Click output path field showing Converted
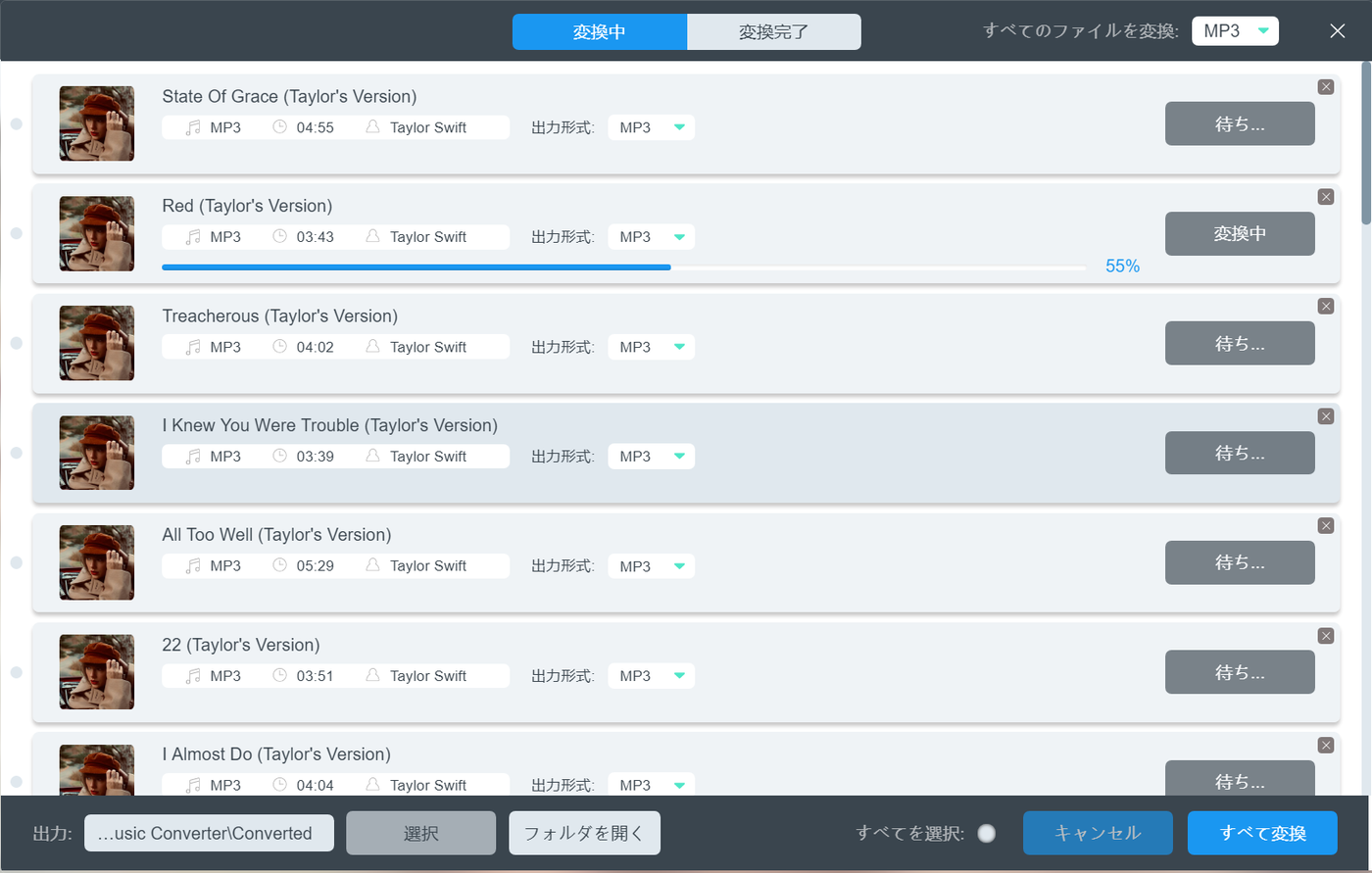Image resolution: width=1372 pixels, height=873 pixels. (209, 833)
